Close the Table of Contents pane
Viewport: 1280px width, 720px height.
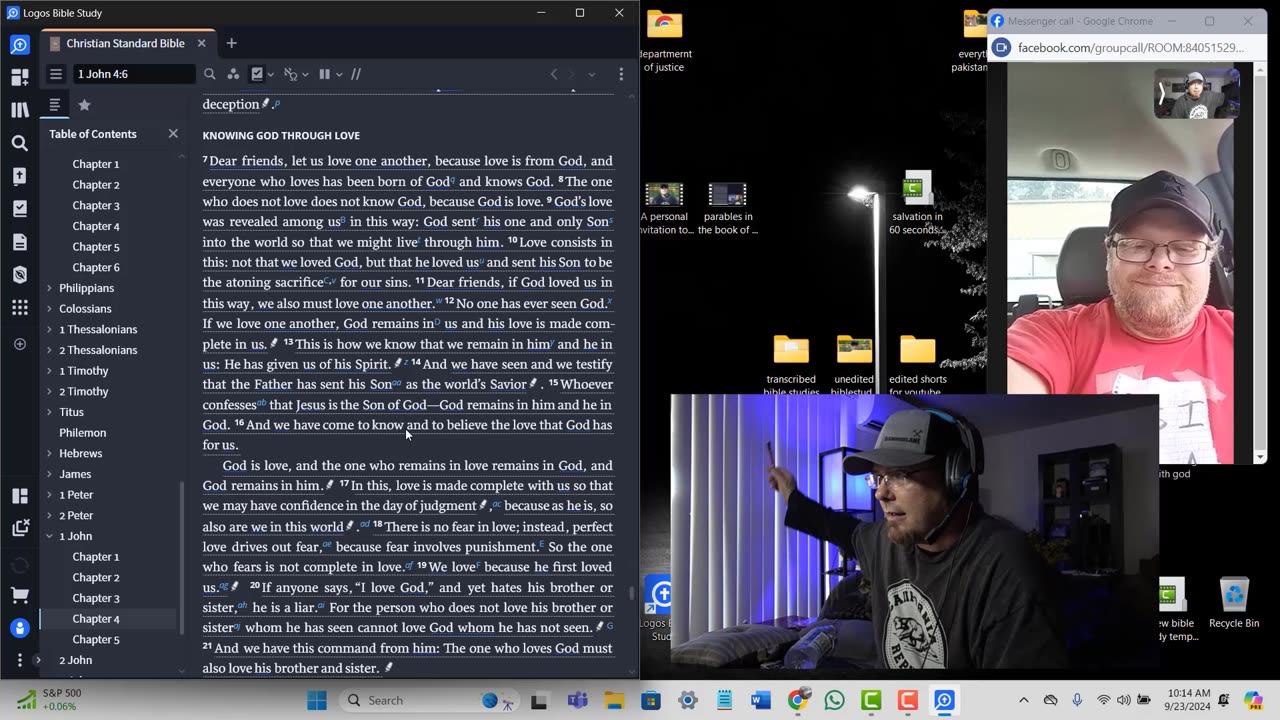pos(173,134)
